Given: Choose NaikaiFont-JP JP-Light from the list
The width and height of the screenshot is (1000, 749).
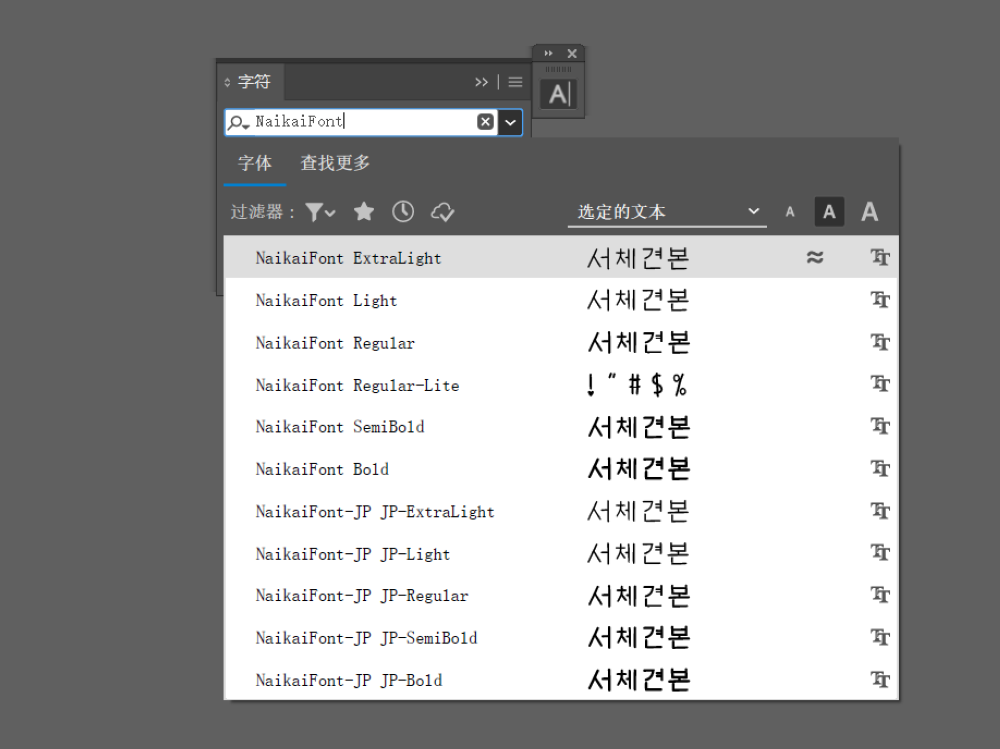Looking at the screenshot, I should click(x=561, y=553).
